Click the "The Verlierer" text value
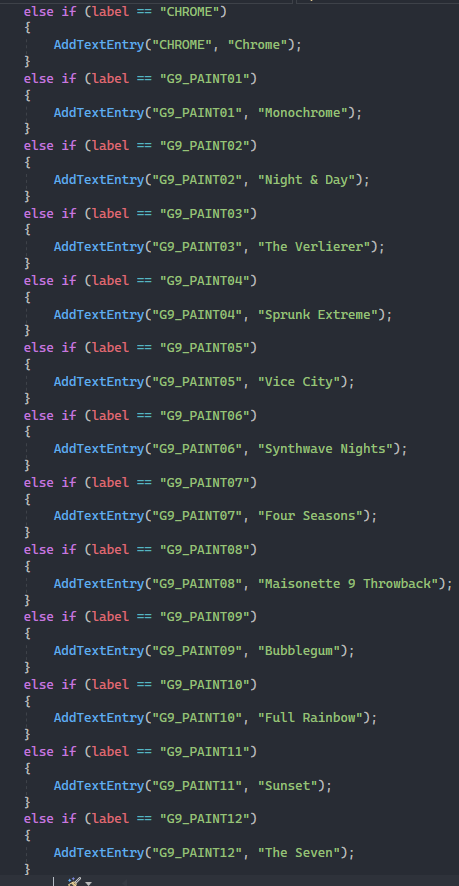The width and height of the screenshot is (459, 886). pyautogui.click(x=314, y=247)
